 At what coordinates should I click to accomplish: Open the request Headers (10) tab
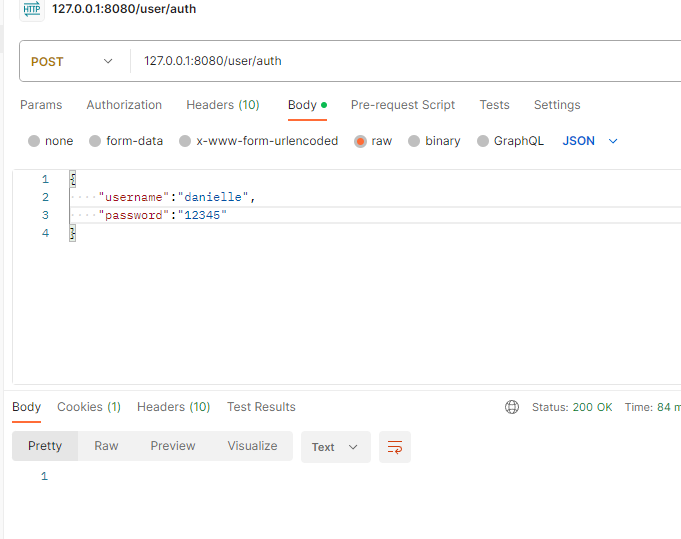223,105
